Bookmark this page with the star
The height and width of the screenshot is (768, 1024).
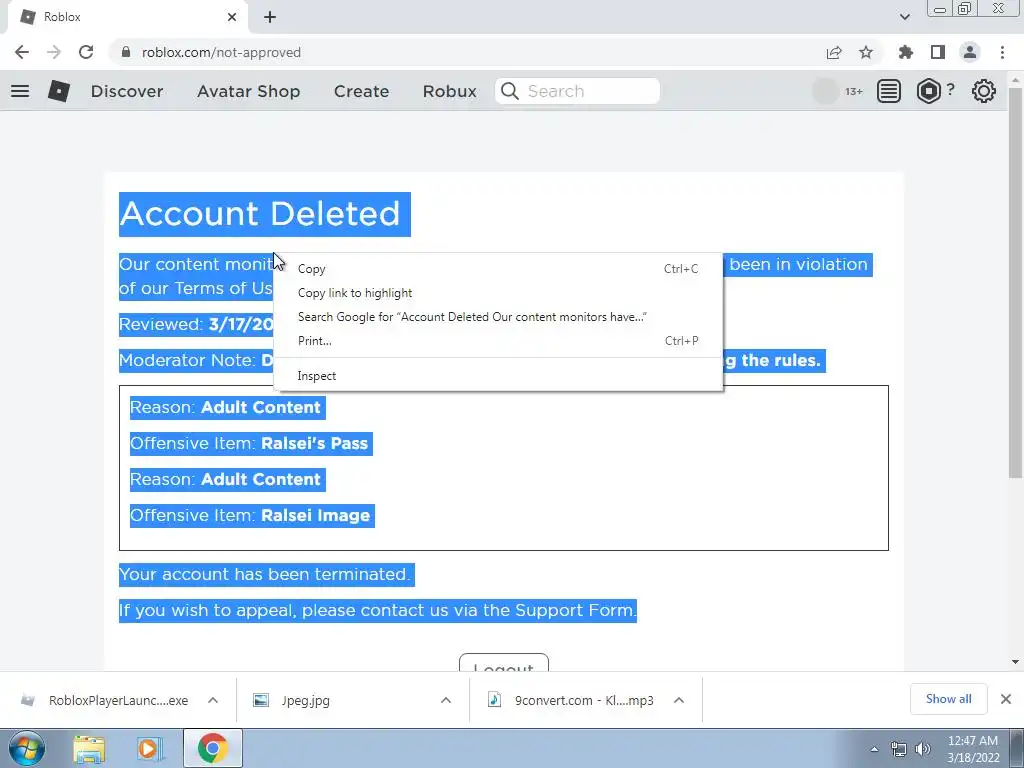coord(866,52)
